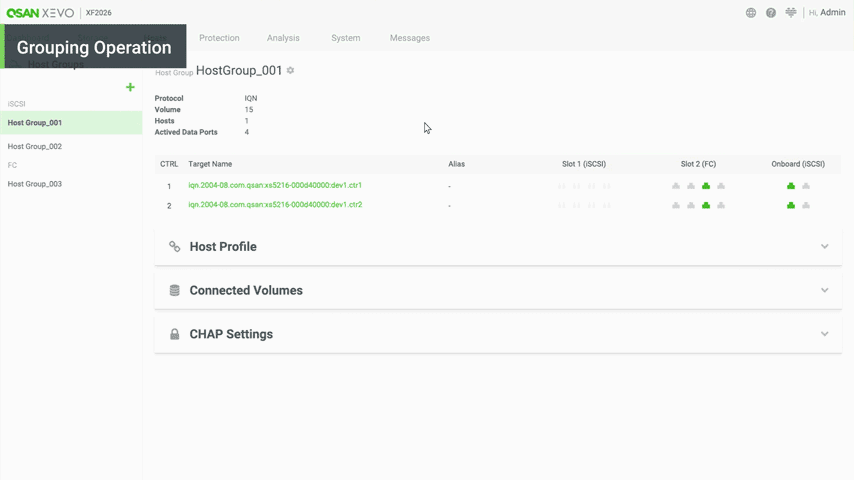
Task: Click the green Slot 2 (FC) port in CTRL 1 row
Action: click(x=706, y=186)
